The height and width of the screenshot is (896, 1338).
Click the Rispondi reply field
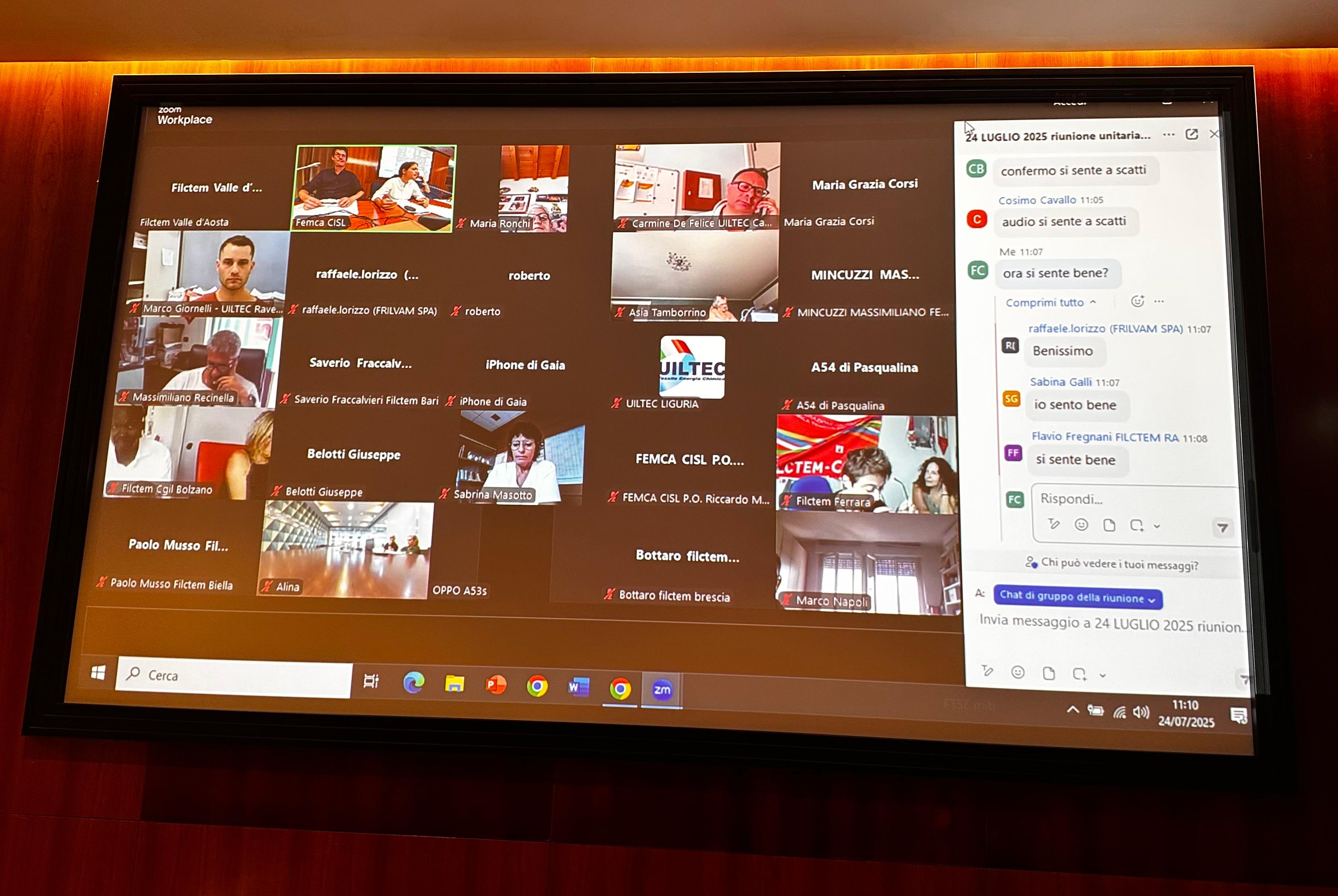coord(1135,499)
